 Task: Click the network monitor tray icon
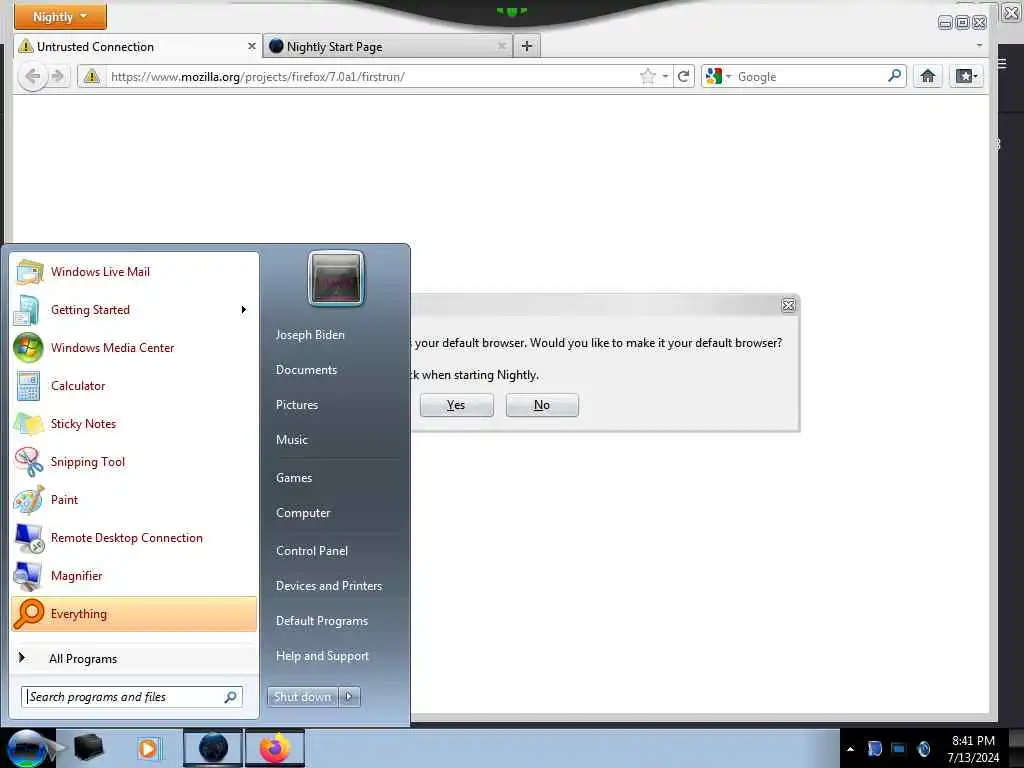899,749
